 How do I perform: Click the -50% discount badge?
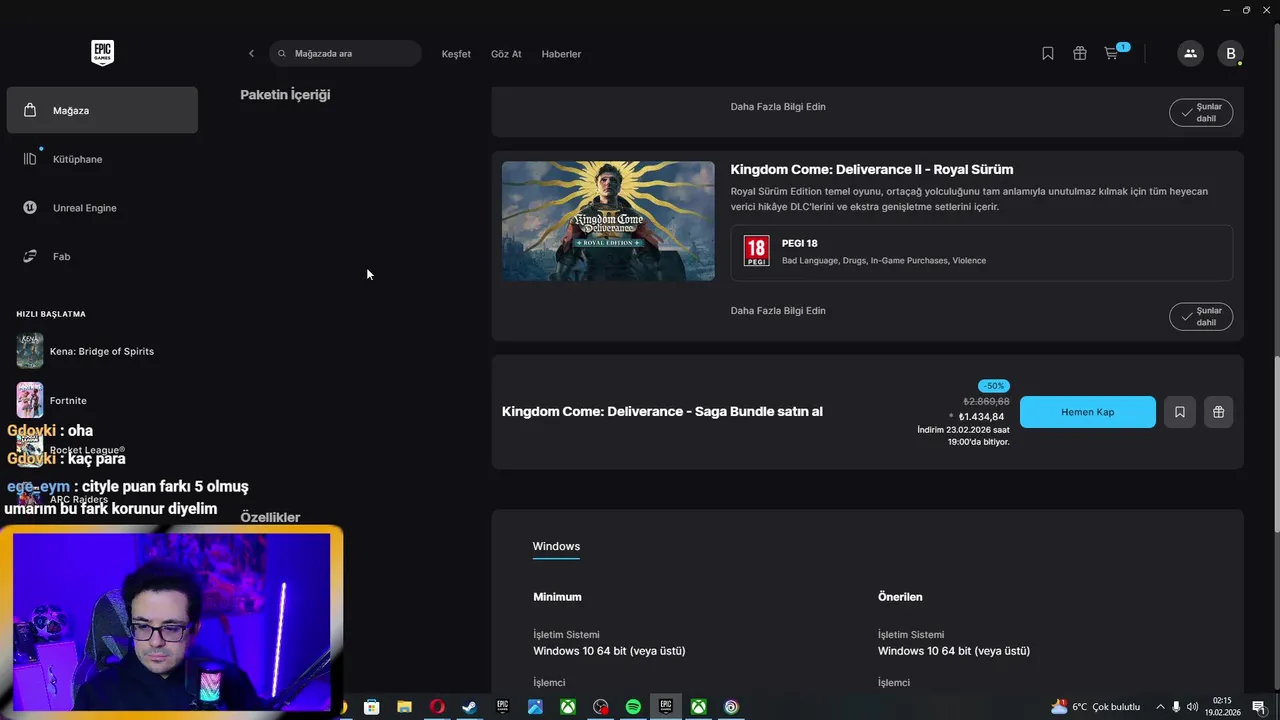point(994,386)
